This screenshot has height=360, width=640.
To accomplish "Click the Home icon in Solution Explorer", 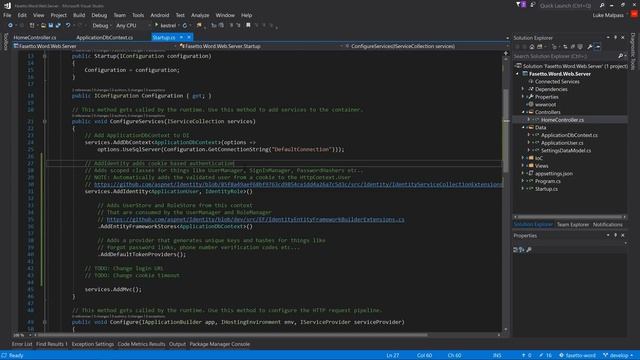I will pyautogui.click(x=532, y=47).
